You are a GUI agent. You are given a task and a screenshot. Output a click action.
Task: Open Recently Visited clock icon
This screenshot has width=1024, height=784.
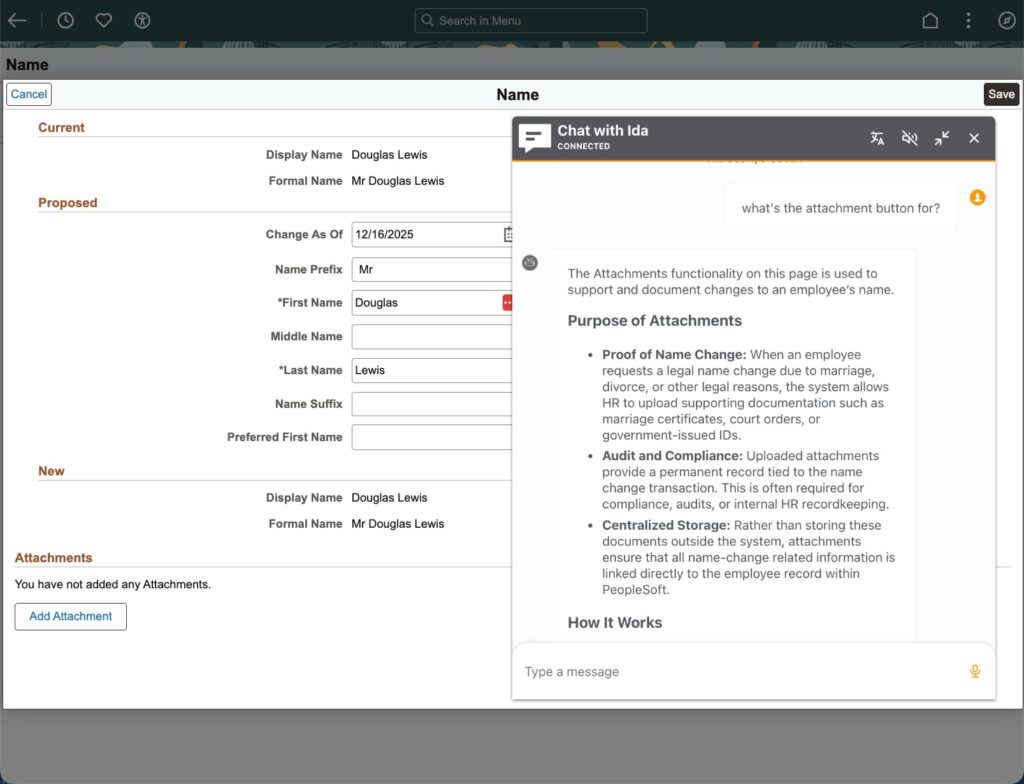[x=66, y=20]
